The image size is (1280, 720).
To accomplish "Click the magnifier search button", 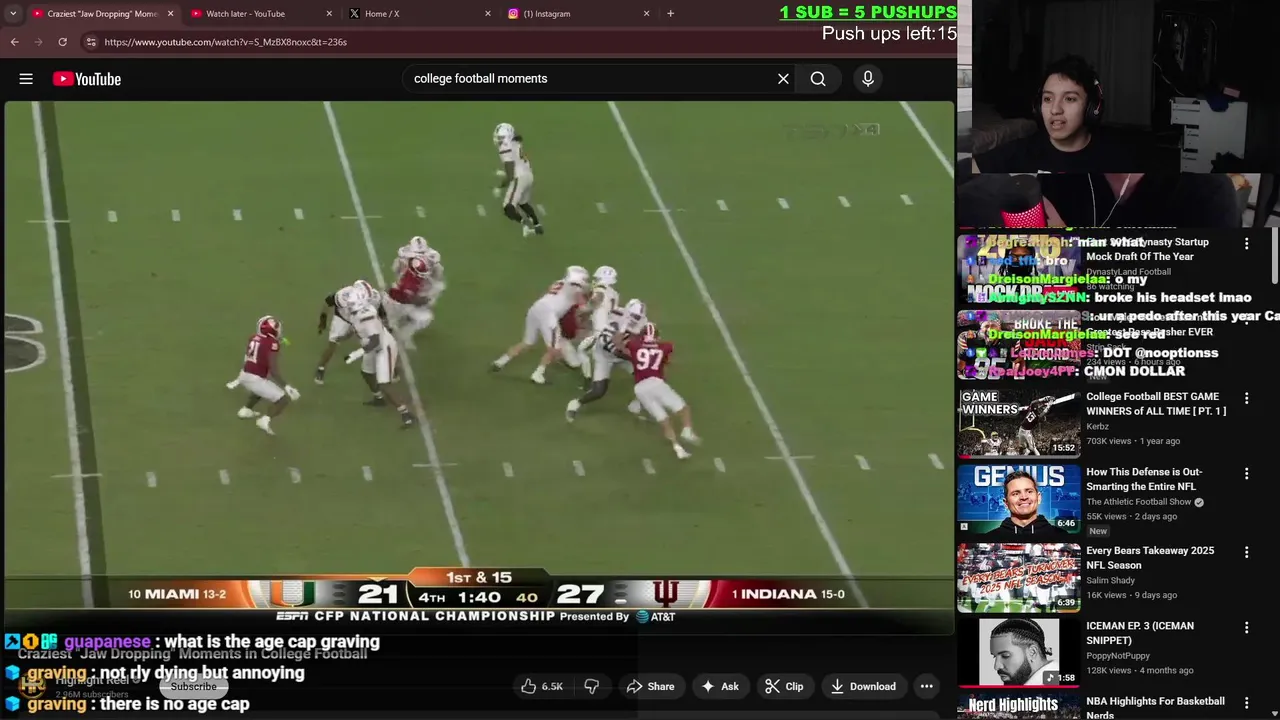I will click(818, 79).
